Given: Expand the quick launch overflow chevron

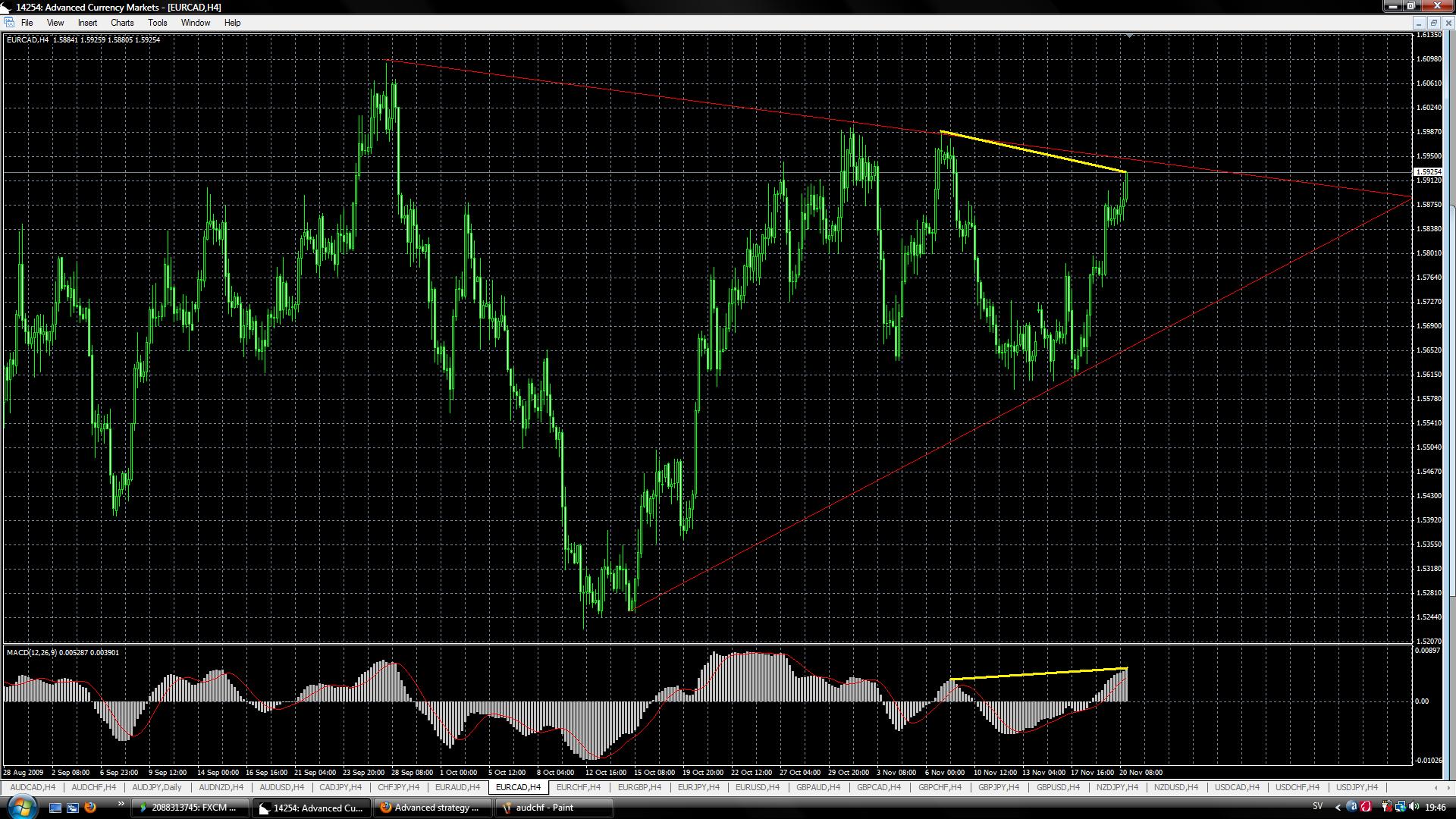Looking at the screenshot, I should [x=120, y=804].
